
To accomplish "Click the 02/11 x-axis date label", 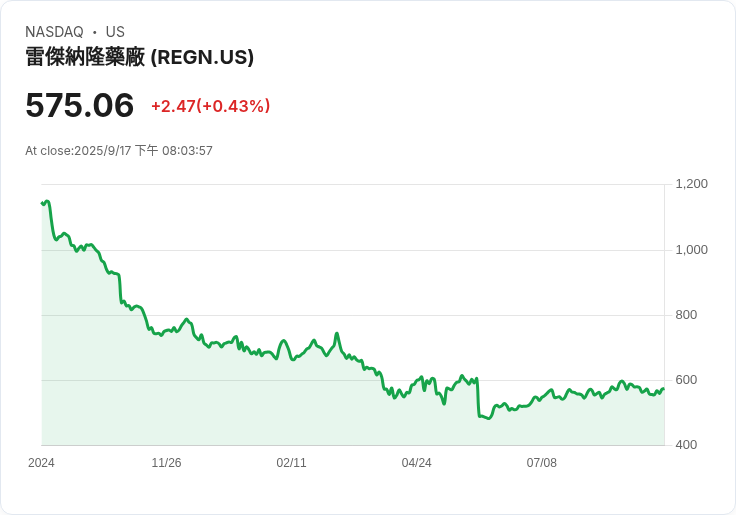I will coord(291,463).
